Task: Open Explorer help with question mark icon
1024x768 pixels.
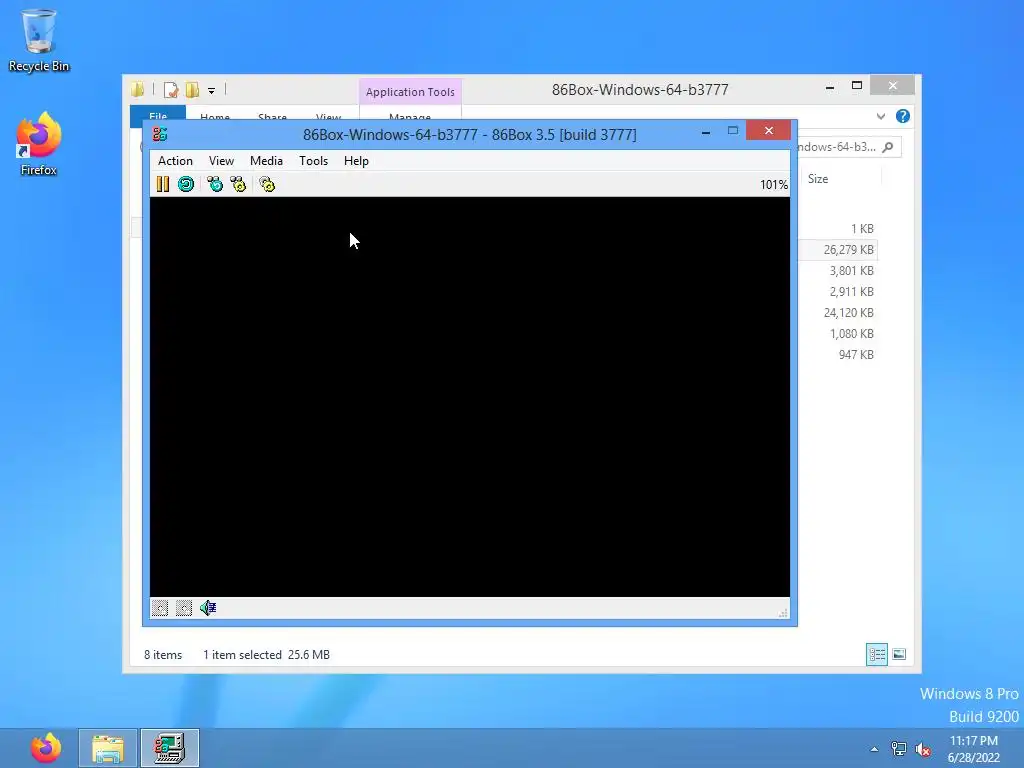Action: pyautogui.click(x=903, y=116)
